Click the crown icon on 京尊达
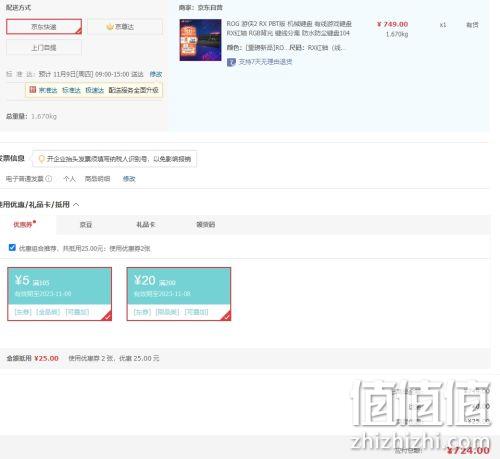 point(110,27)
